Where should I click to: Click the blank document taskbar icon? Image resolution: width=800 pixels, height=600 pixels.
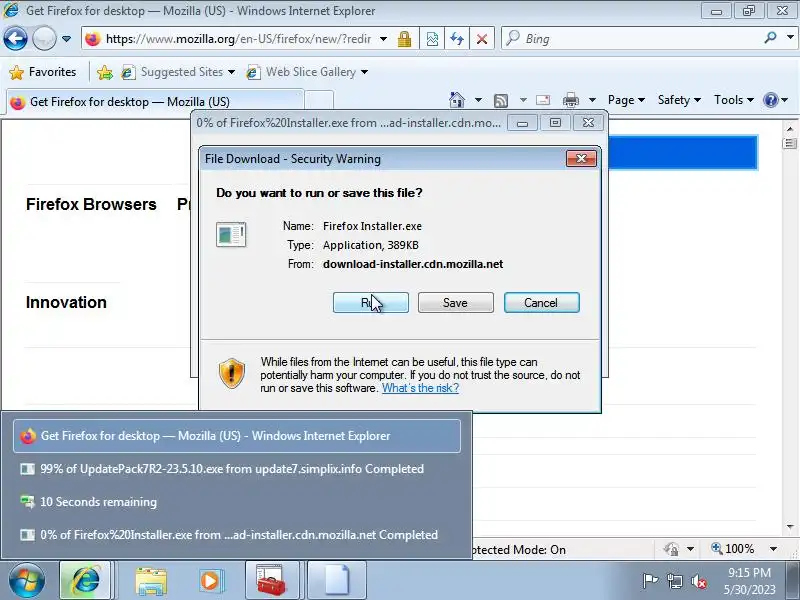click(x=337, y=581)
